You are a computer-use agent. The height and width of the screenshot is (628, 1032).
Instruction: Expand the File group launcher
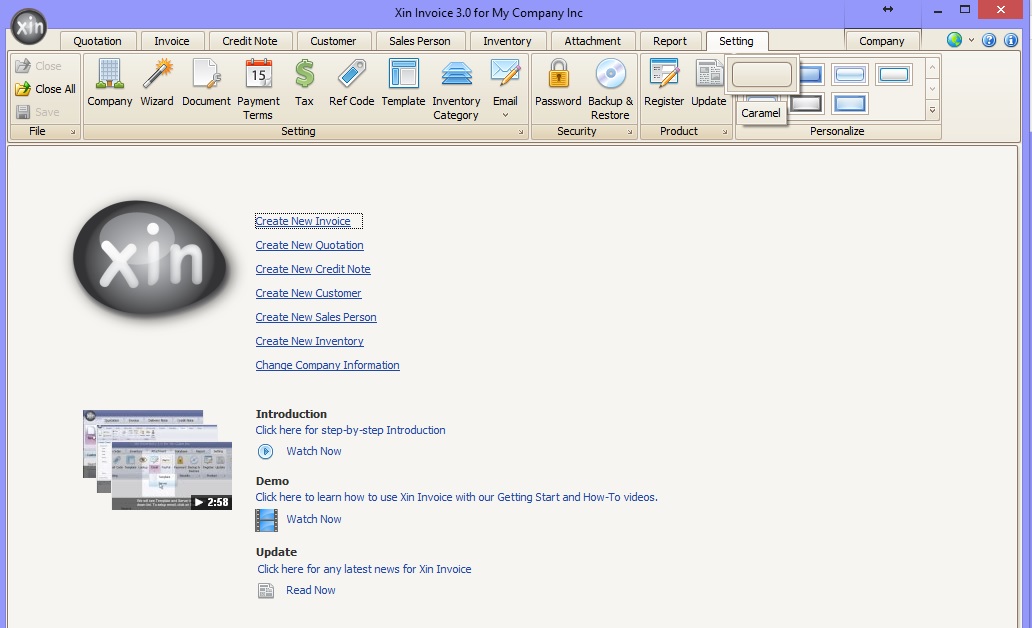click(x=72, y=132)
